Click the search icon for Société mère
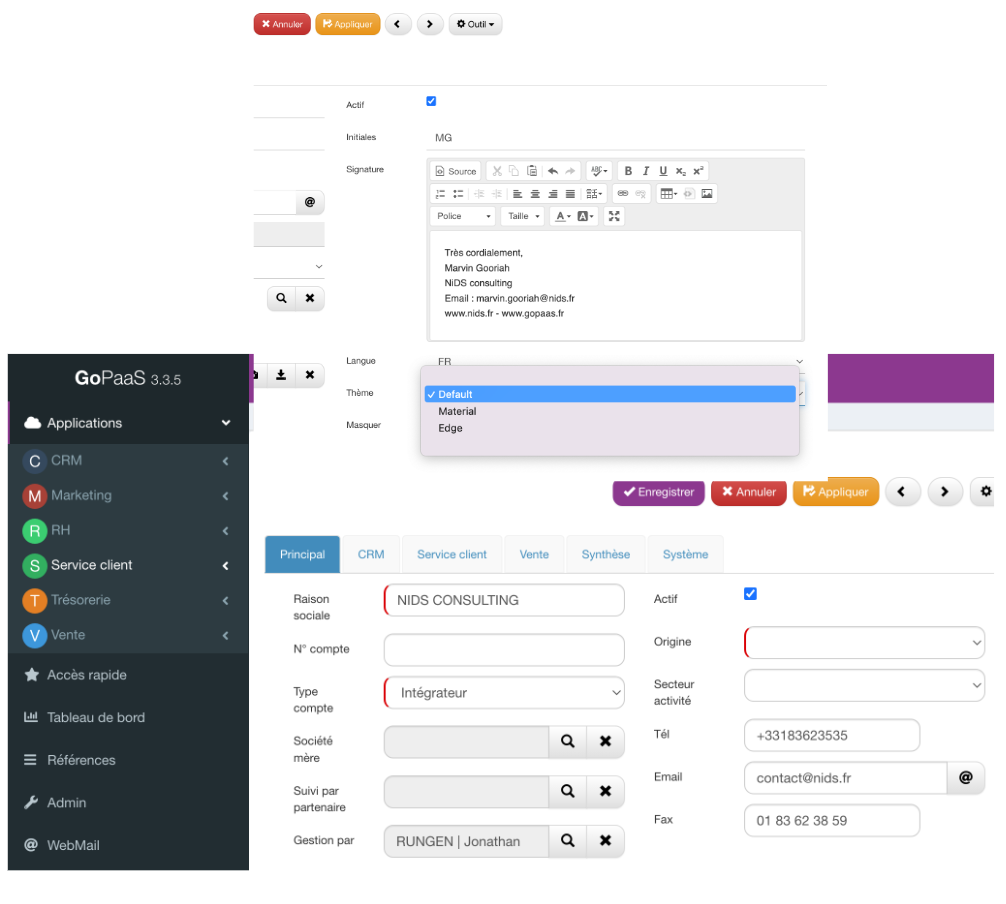The image size is (1006, 904). (x=567, y=741)
